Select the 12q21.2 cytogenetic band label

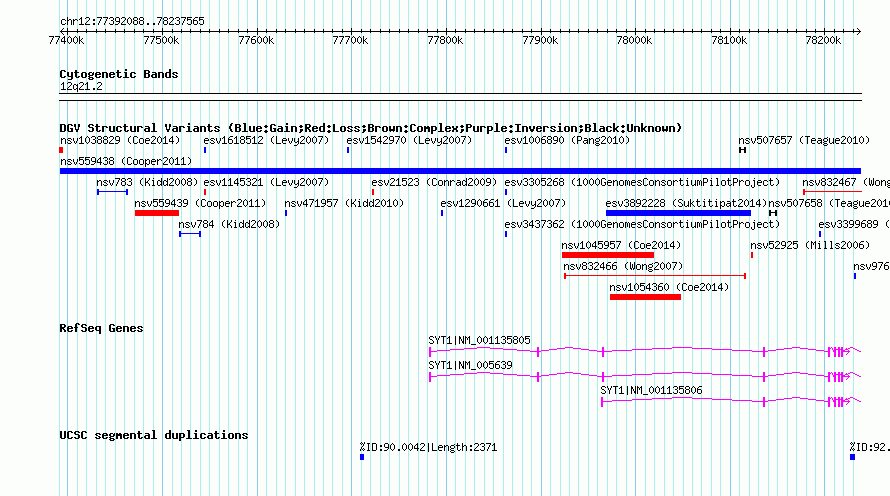tap(81, 87)
